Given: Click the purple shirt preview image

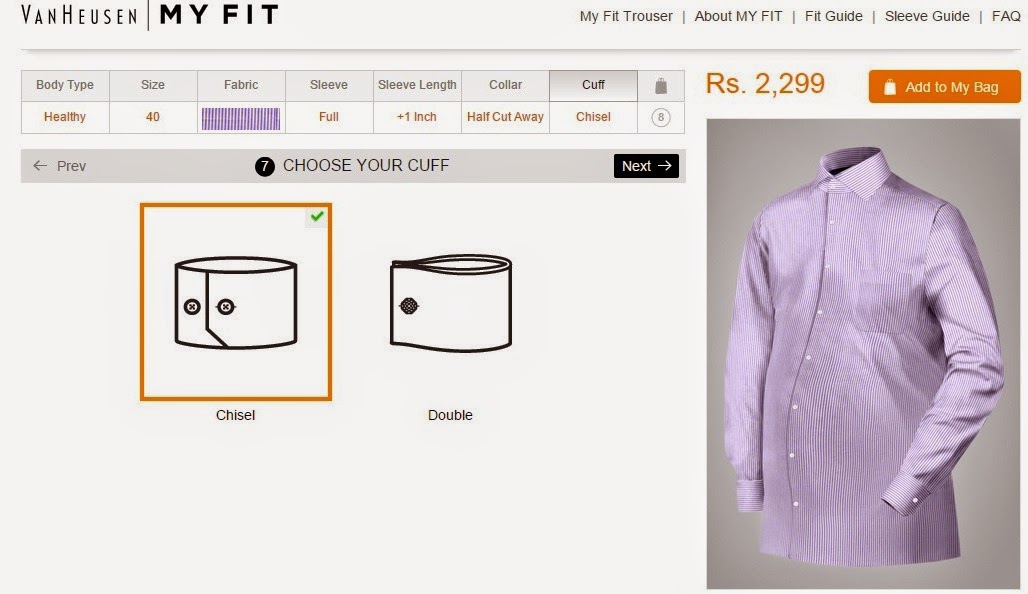Looking at the screenshot, I should click(863, 354).
